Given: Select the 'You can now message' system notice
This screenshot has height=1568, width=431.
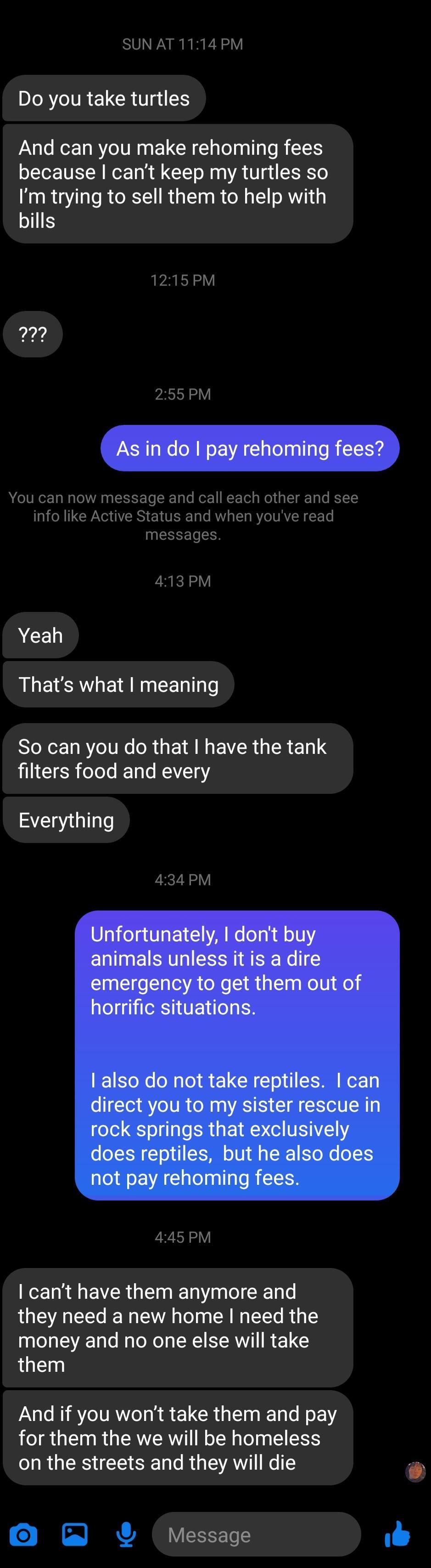Looking at the screenshot, I should pyautogui.click(x=184, y=515).
